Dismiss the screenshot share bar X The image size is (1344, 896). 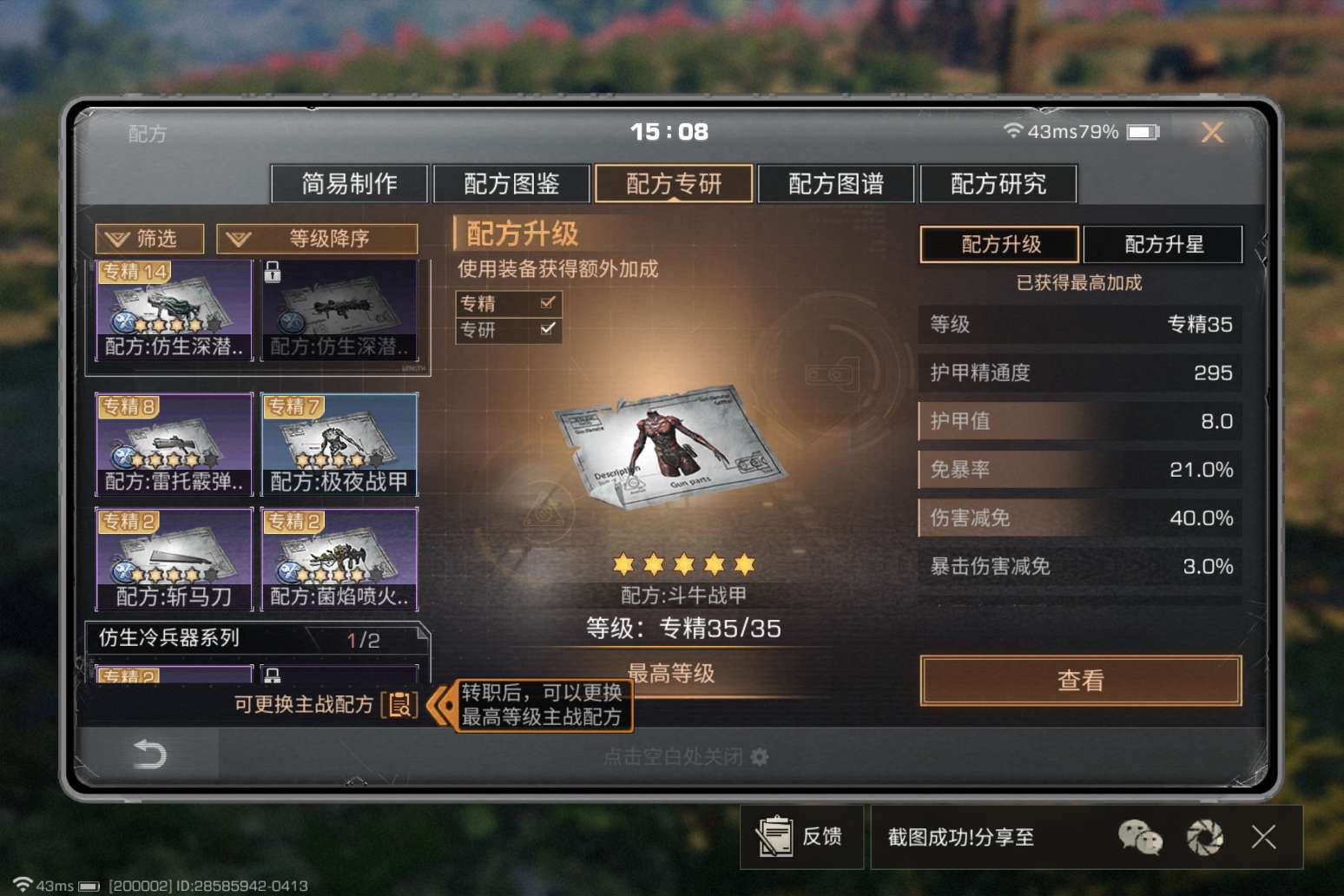[1264, 837]
